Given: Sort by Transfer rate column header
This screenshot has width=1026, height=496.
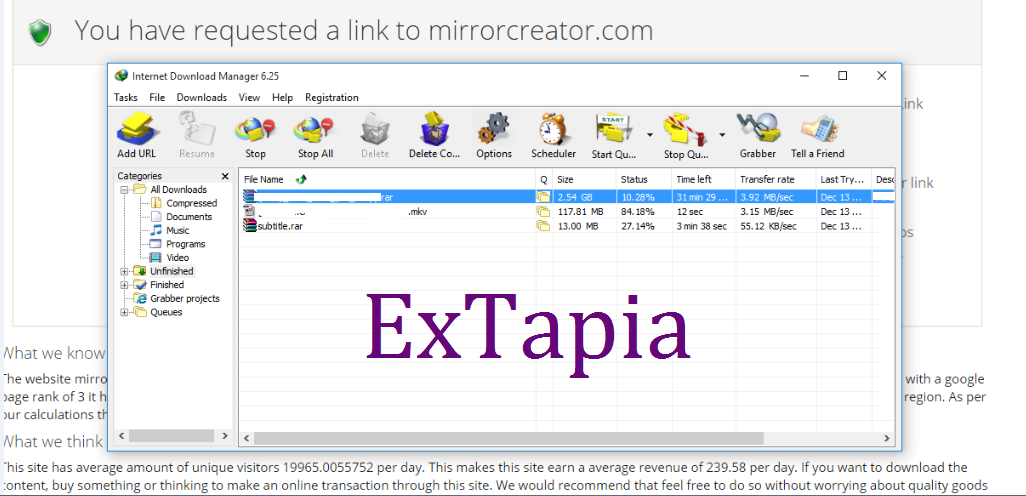Looking at the screenshot, I should (775, 179).
